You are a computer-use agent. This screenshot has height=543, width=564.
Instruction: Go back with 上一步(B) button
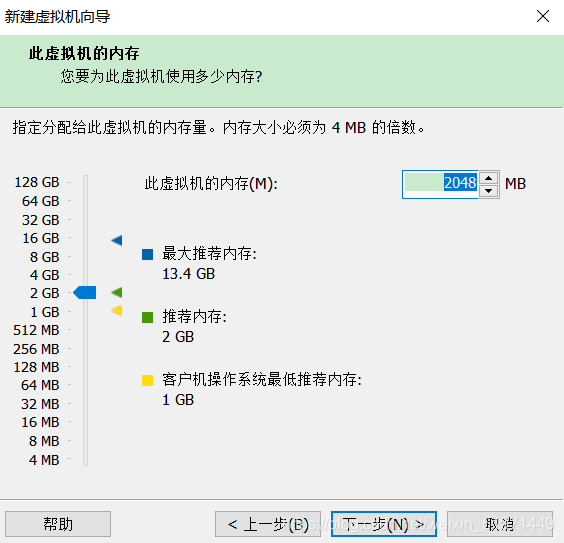268,524
